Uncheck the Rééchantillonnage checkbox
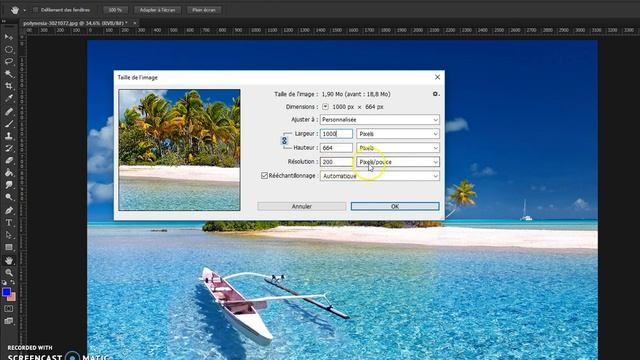 (x=264, y=176)
